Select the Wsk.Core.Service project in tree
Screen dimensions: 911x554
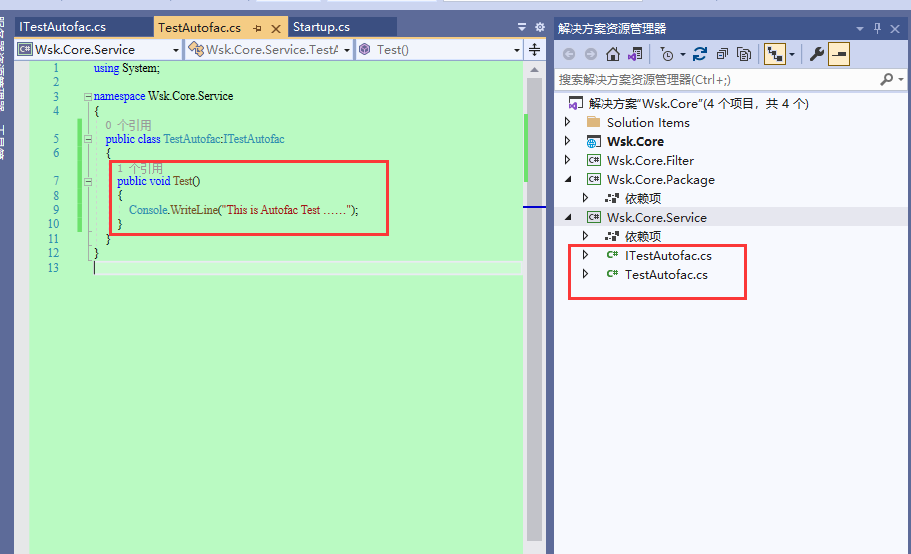click(657, 217)
